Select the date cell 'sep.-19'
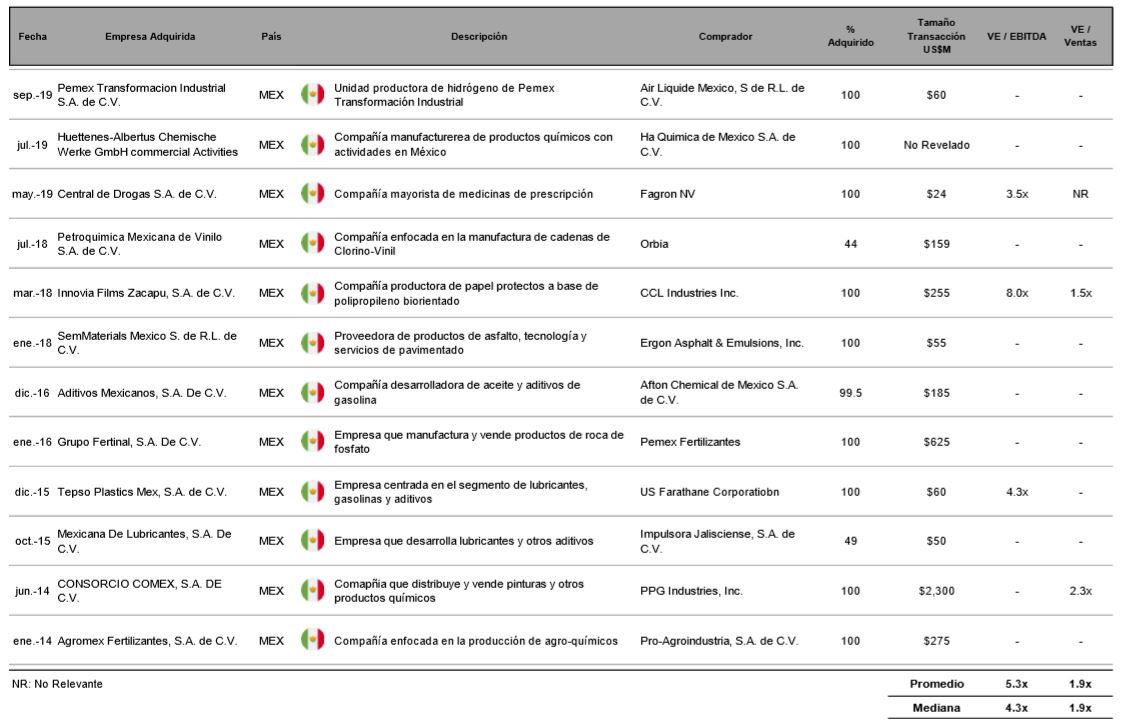The width and height of the screenshot is (1121, 728). click(x=33, y=95)
